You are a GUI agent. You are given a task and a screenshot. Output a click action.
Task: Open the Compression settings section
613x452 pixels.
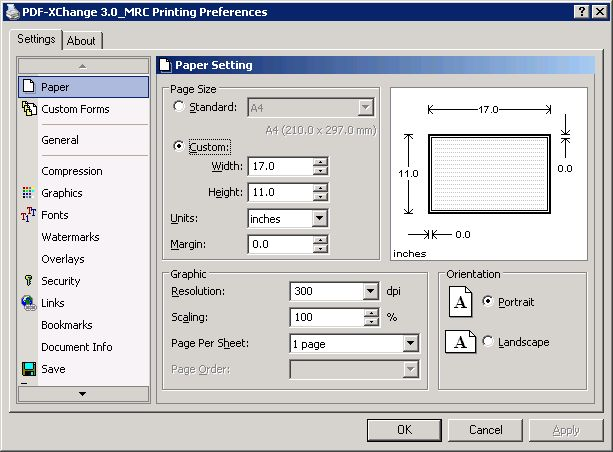[72, 171]
